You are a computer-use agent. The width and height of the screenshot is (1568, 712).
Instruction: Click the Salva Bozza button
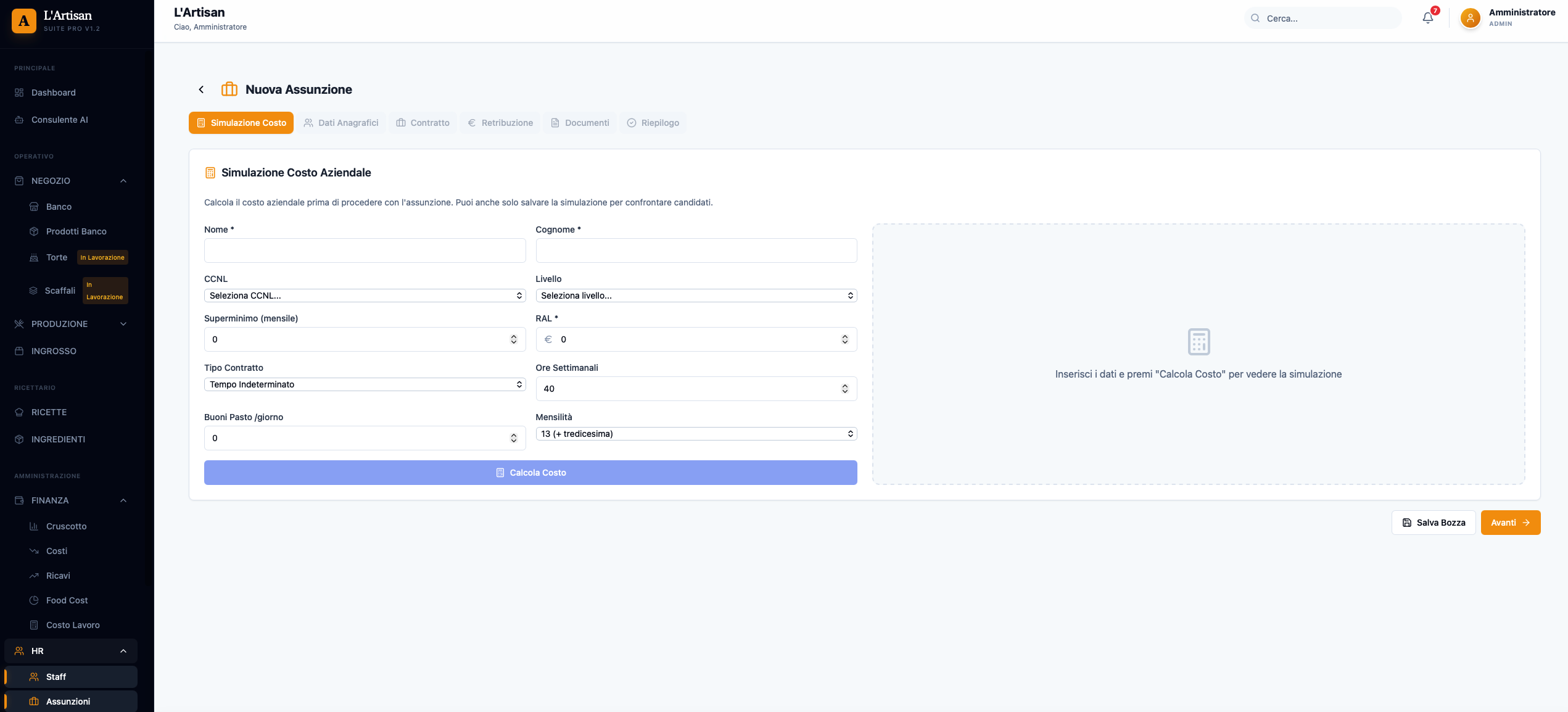[x=1434, y=523]
